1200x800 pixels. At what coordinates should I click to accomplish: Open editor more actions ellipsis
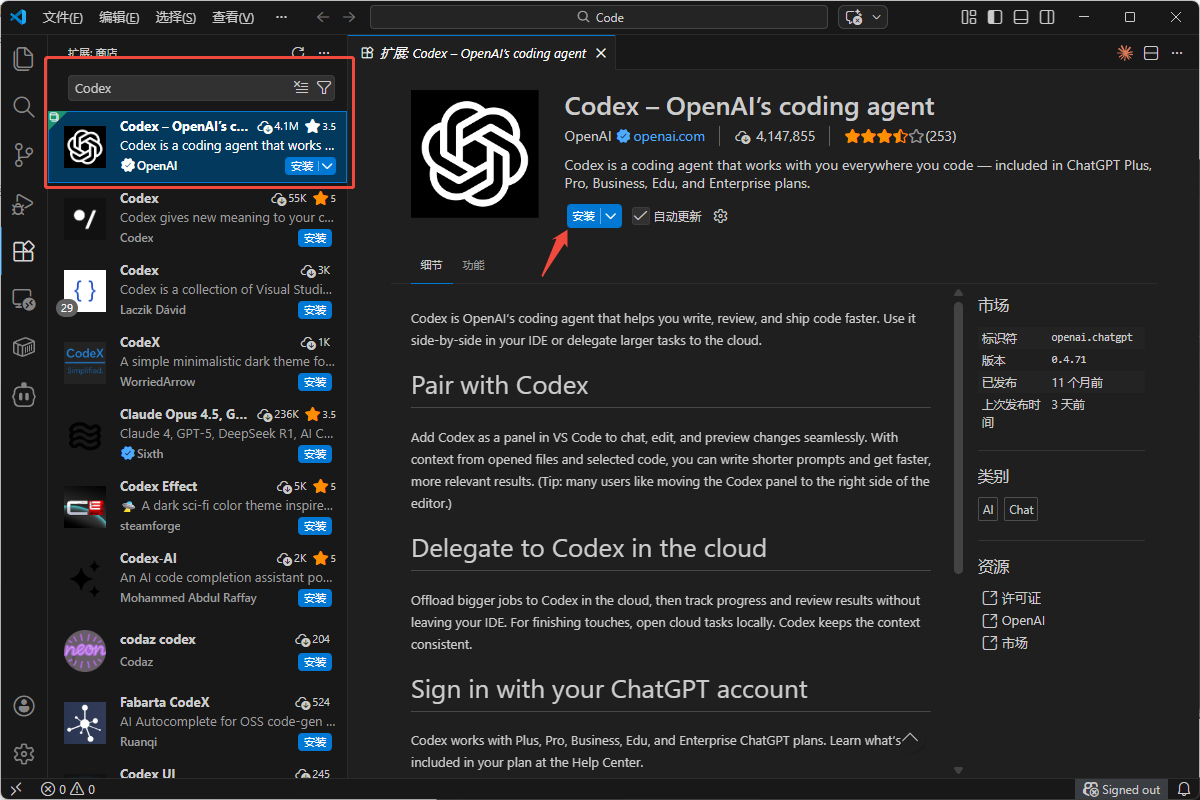[x=1177, y=53]
